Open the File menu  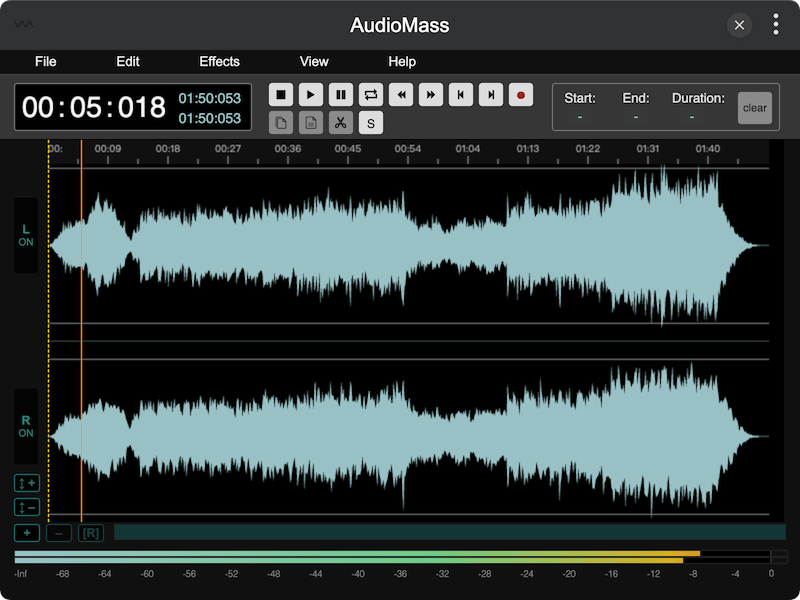(x=45, y=62)
